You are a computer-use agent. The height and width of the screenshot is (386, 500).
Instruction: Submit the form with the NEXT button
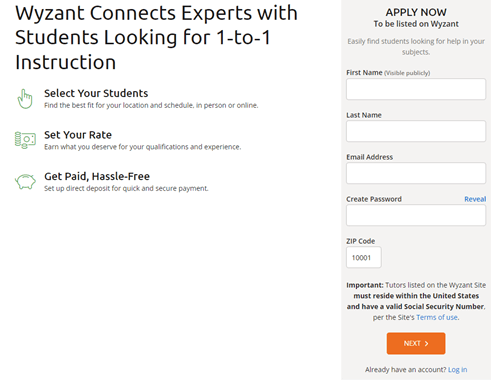(416, 343)
